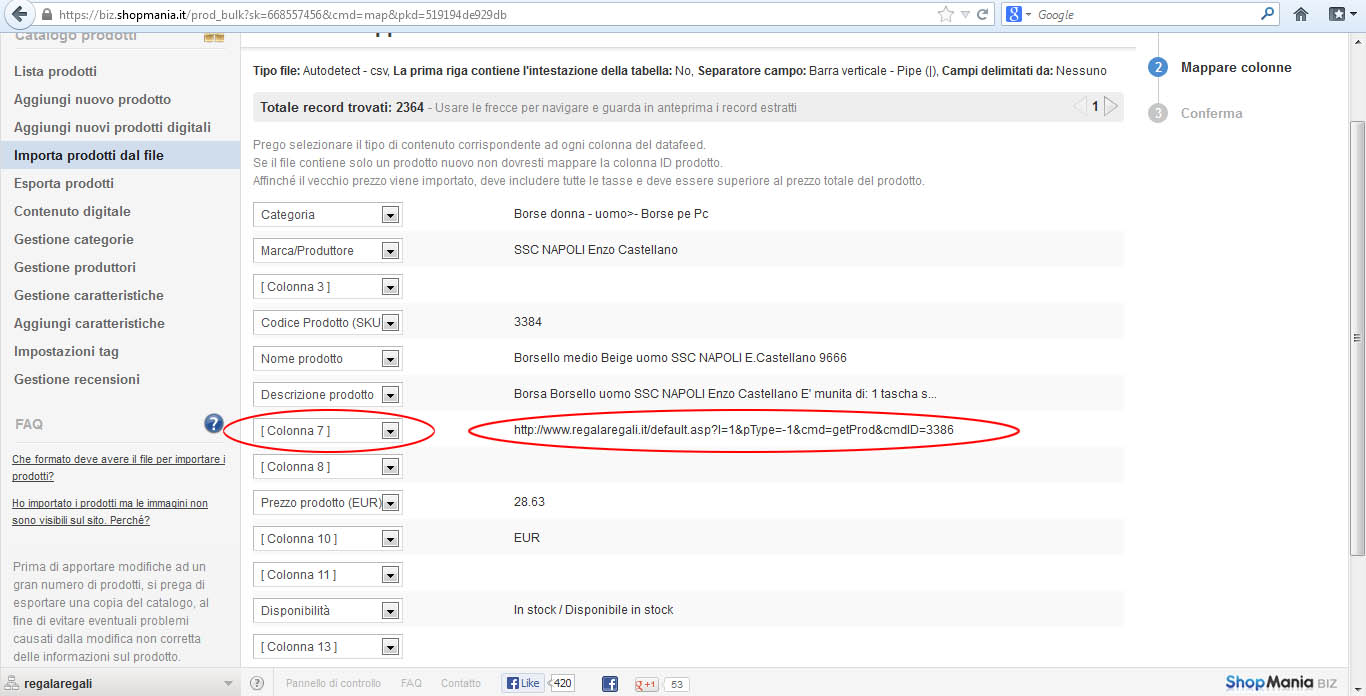Open Aggiungi caratteristiche
This screenshot has width=1366, height=696.
click(x=89, y=323)
